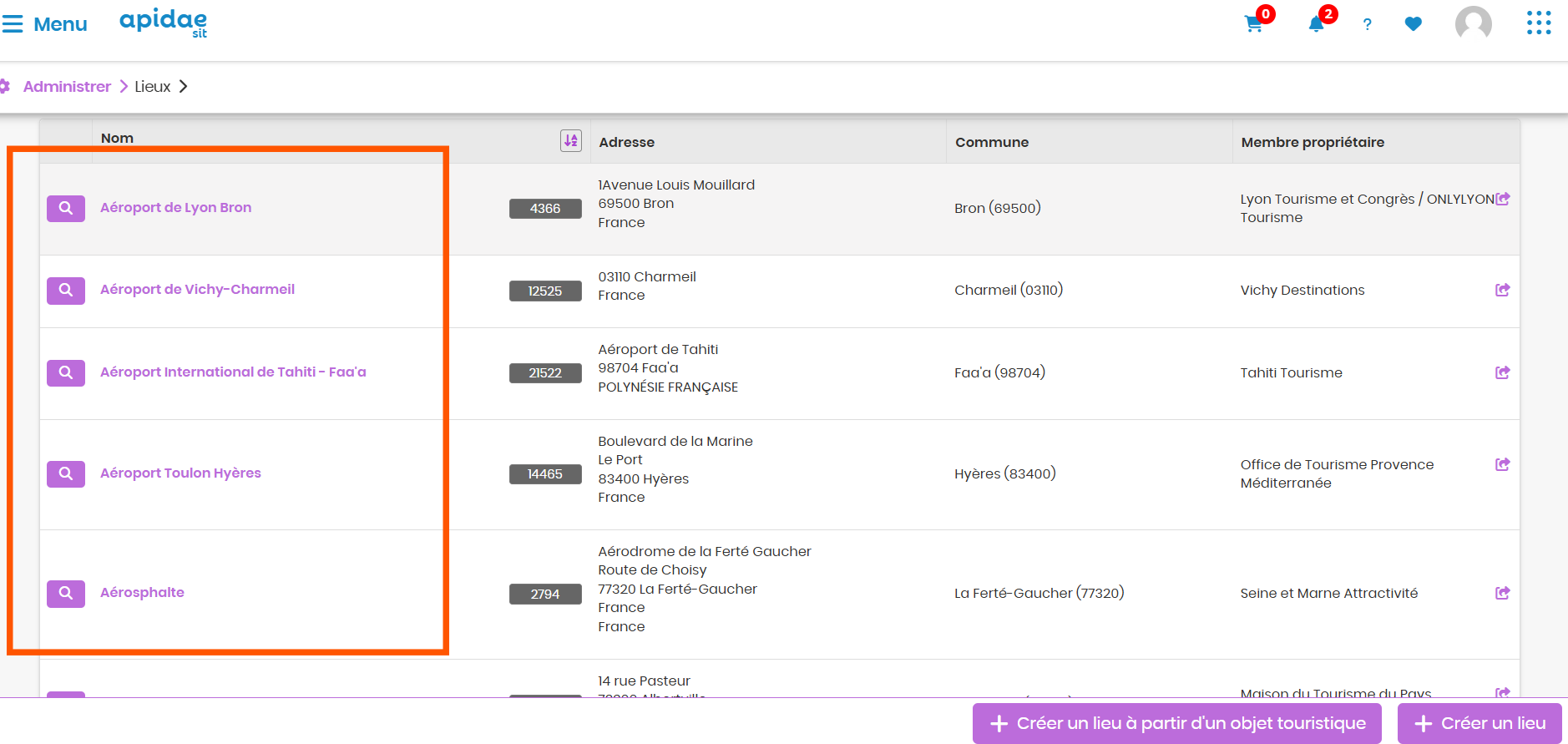Image resolution: width=1568 pixels, height=744 pixels.
Task: Open Aérosphalte link
Action: tap(142, 592)
